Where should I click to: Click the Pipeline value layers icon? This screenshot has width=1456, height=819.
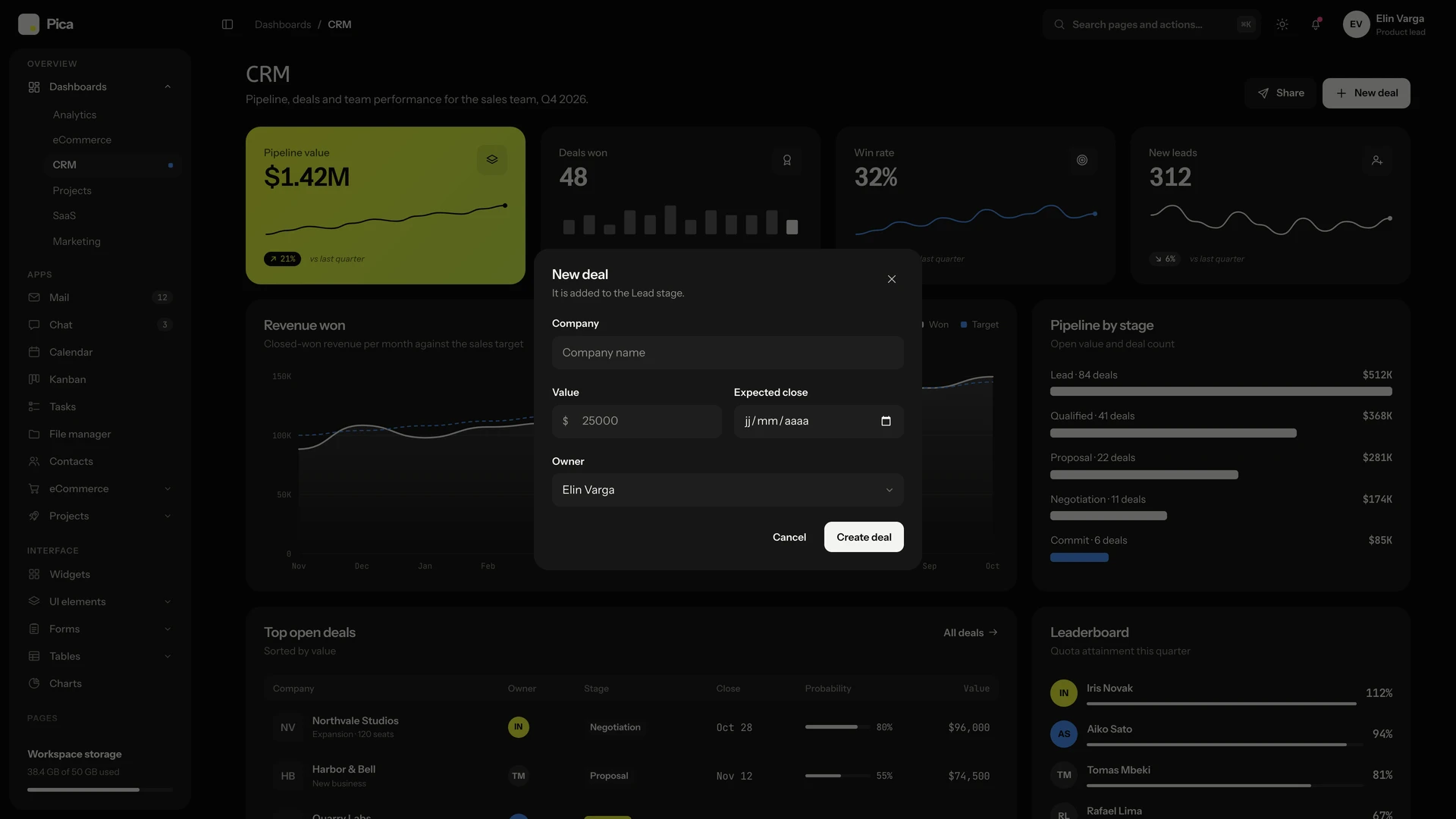pos(492,160)
